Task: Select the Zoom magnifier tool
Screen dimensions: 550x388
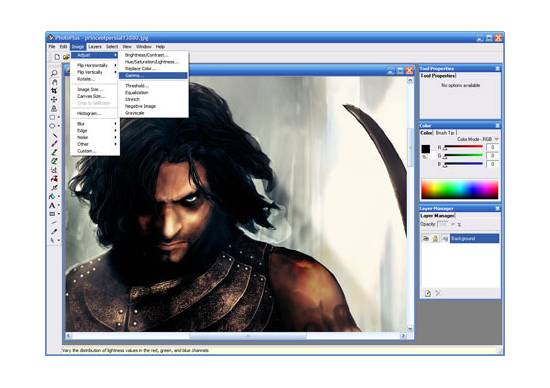Action: click(x=54, y=73)
